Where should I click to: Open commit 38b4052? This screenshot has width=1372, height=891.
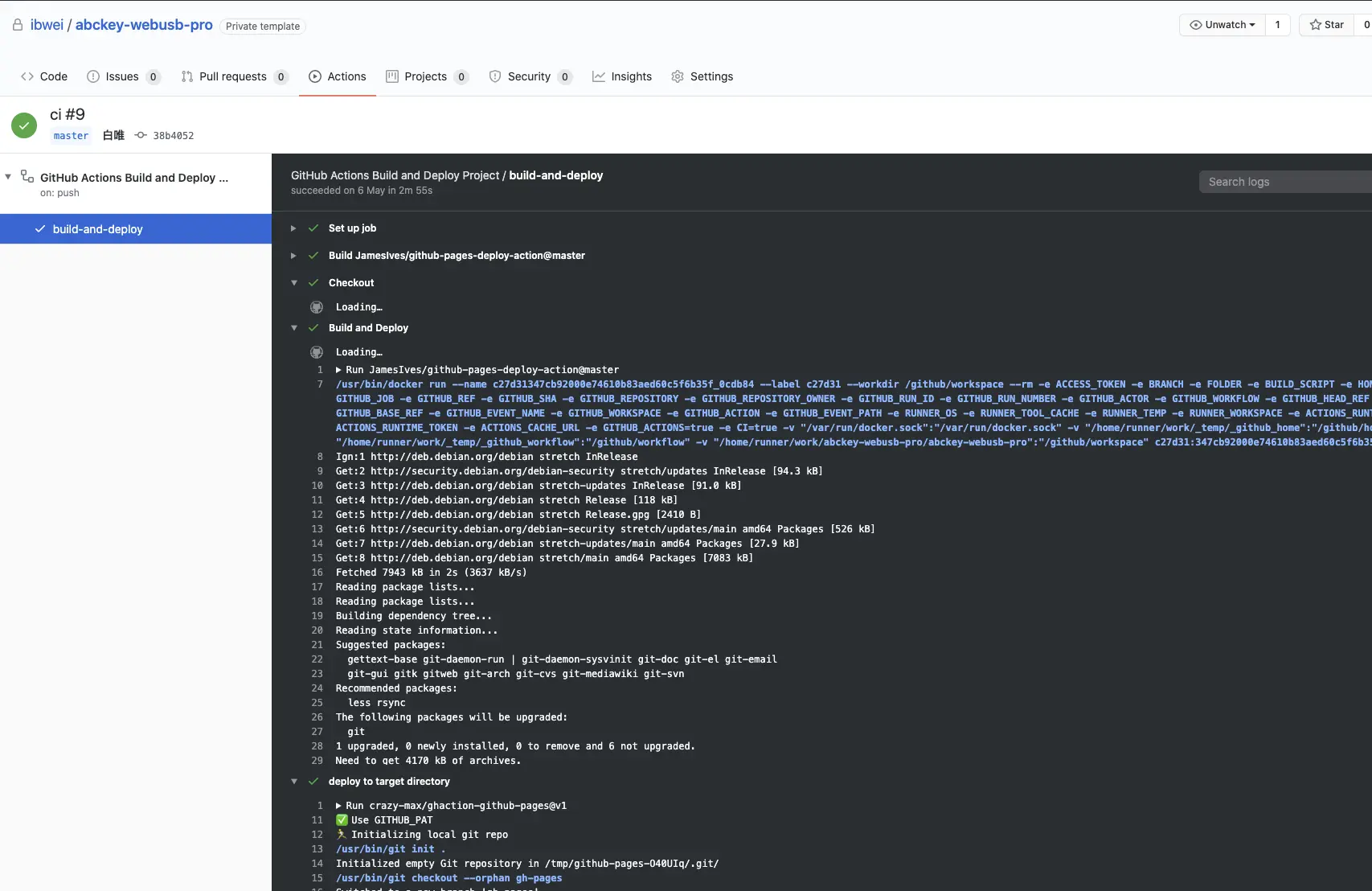(x=174, y=136)
